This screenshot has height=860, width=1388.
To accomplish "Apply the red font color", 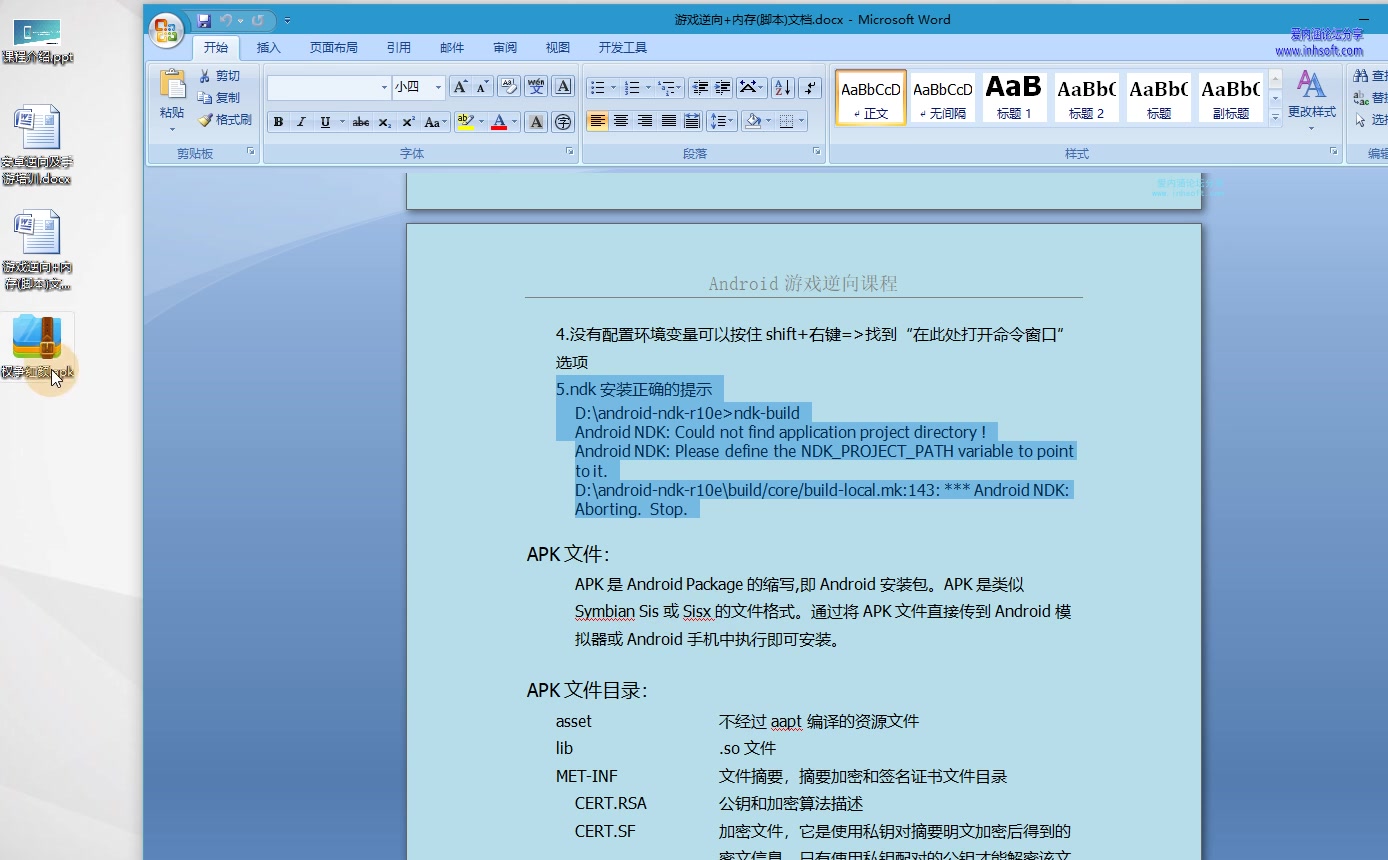I will pyautogui.click(x=499, y=122).
